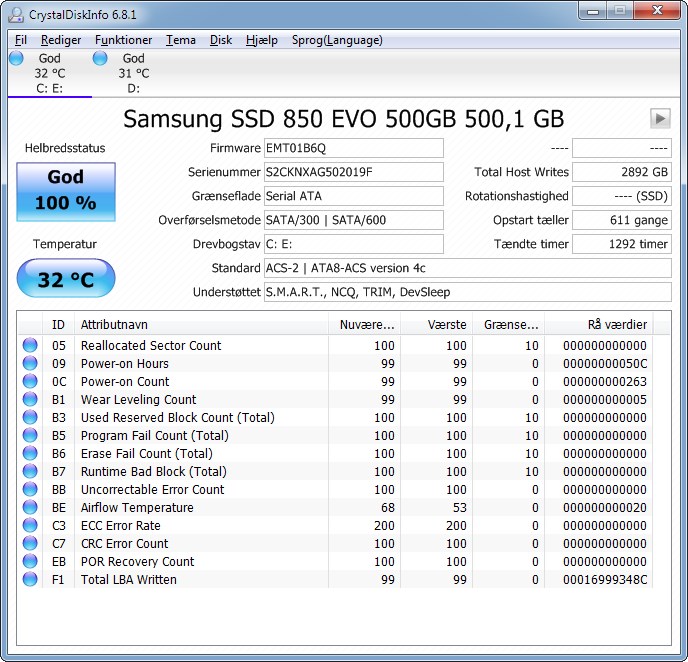This screenshot has width=688, height=662.
Task: Click the Firmware field EMT01B6Q
Action: (354, 148)
